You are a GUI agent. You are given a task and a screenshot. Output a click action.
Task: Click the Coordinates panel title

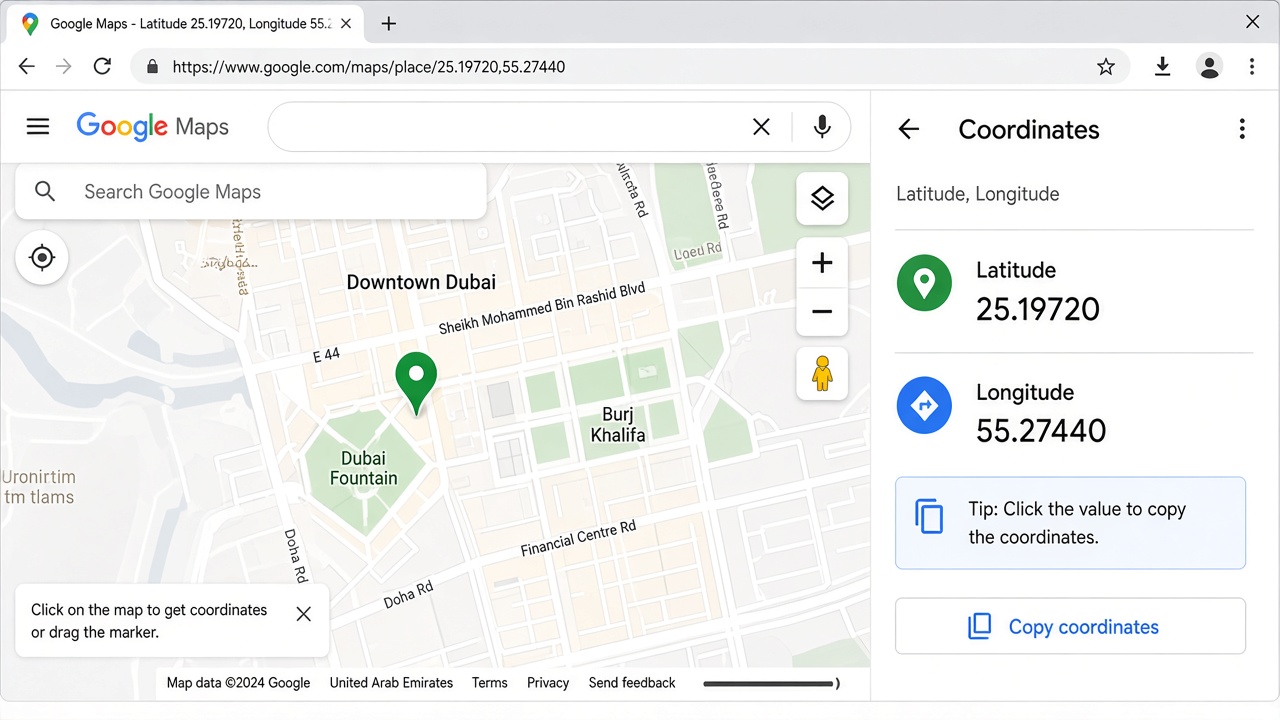(x=1029, y=129)
